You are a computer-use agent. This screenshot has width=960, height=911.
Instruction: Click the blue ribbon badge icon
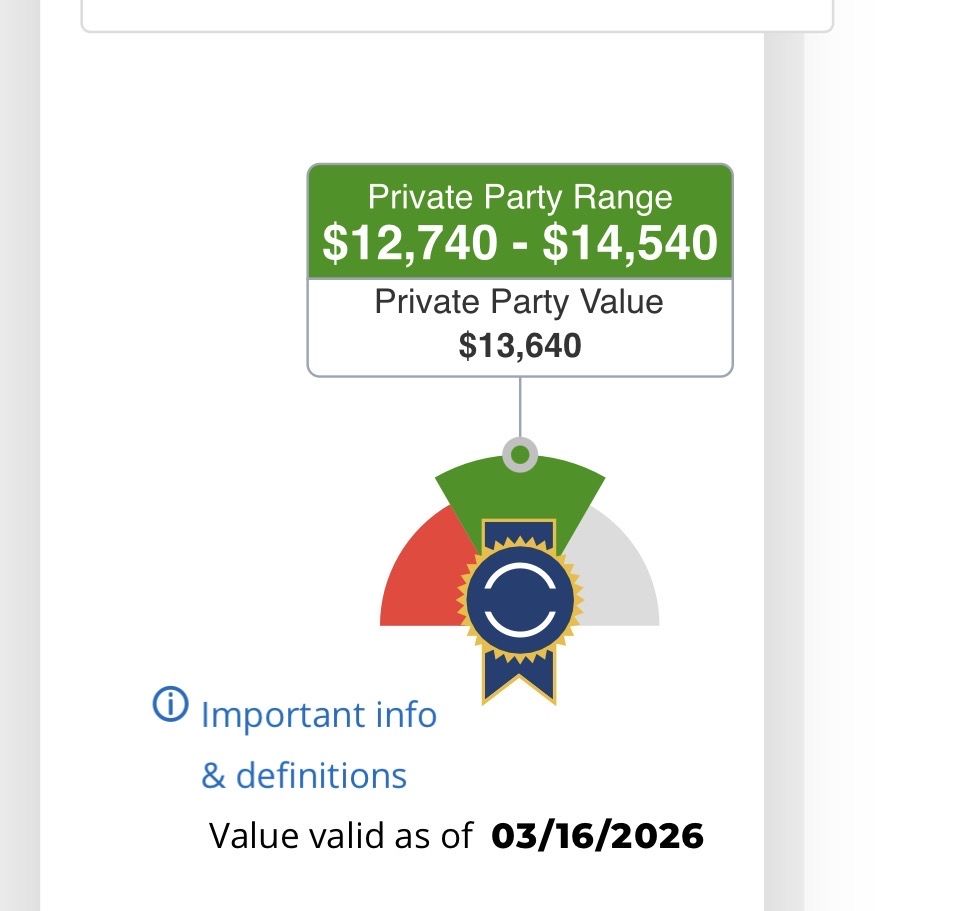coord(520,600)
